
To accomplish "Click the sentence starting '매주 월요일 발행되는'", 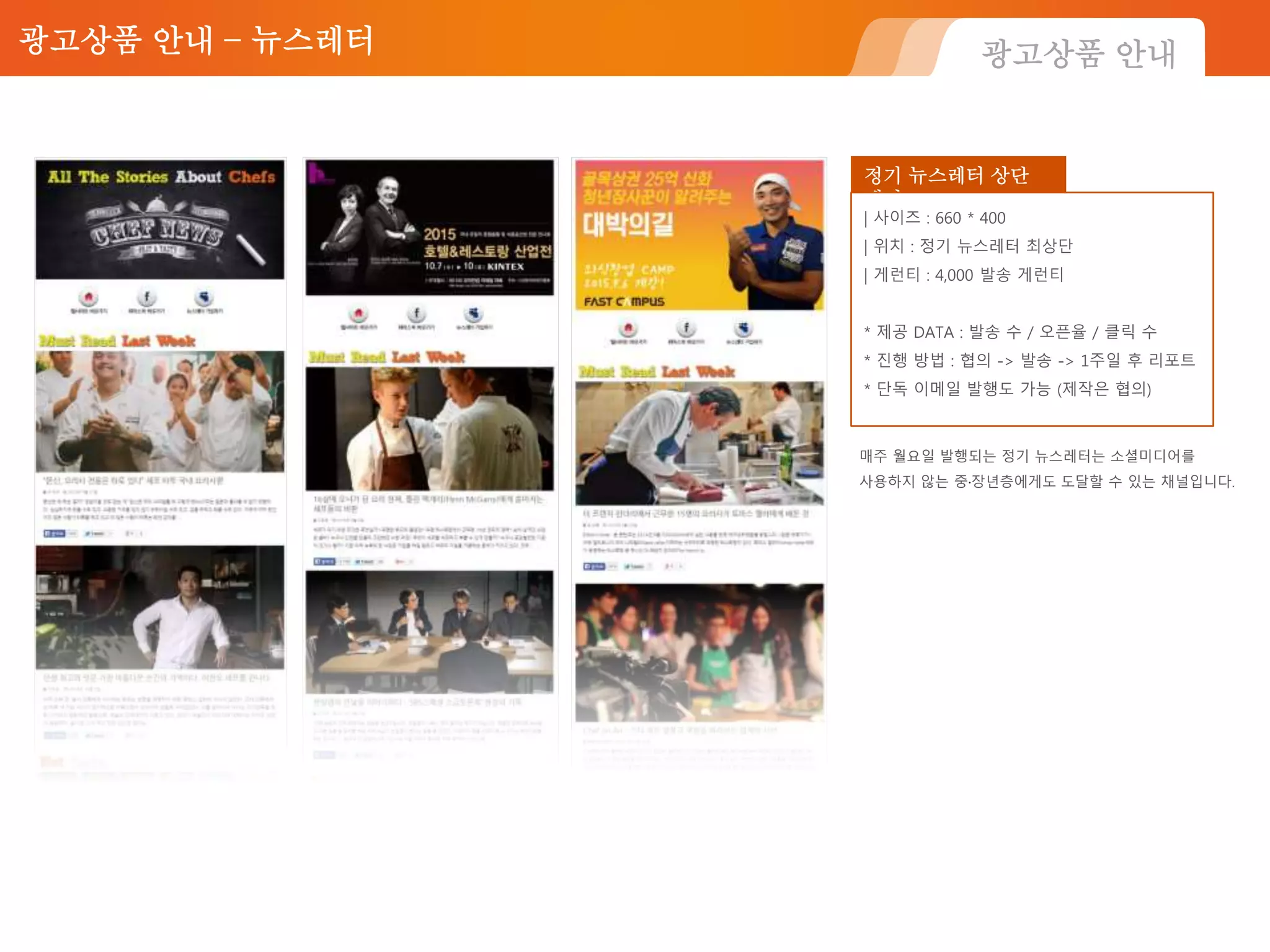I will click(x=1027, y=456).
